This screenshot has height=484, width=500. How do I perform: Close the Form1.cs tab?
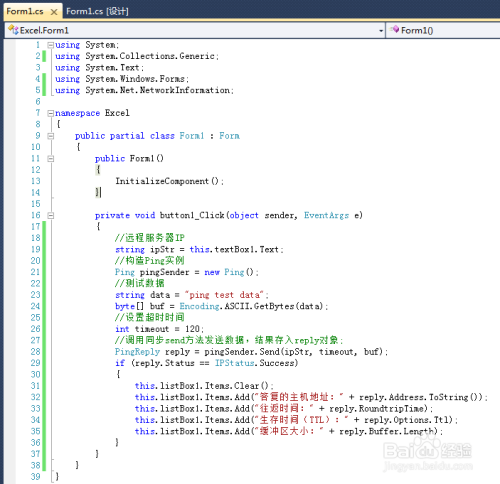pos(54,12)
